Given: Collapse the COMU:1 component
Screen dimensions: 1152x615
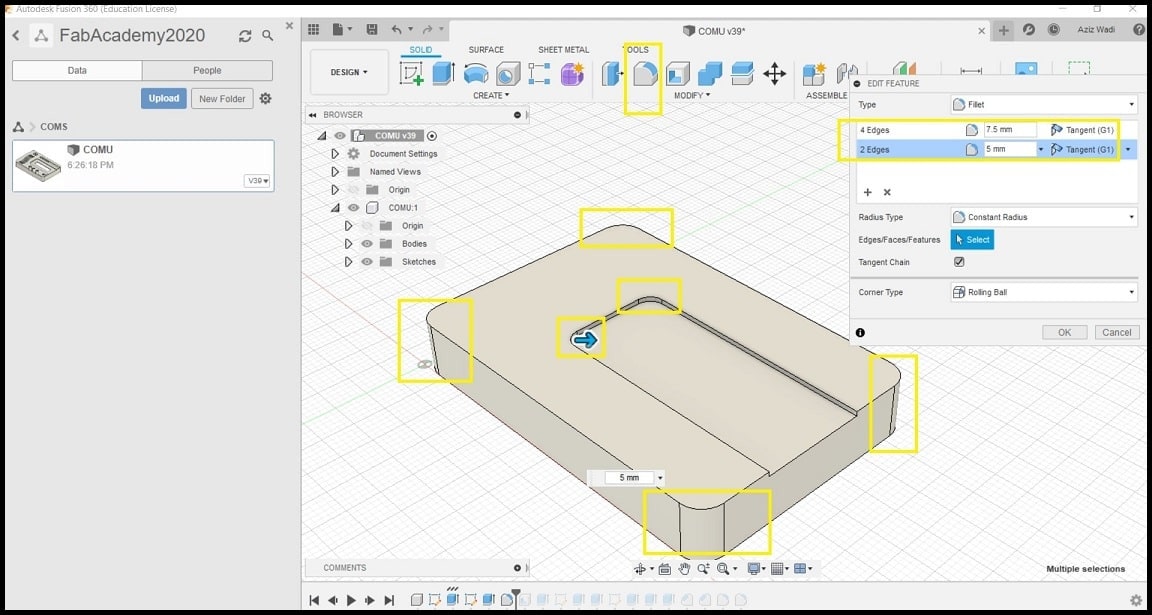Looking at the screenshot, I should pyautogui.click(x=335, y=208).
